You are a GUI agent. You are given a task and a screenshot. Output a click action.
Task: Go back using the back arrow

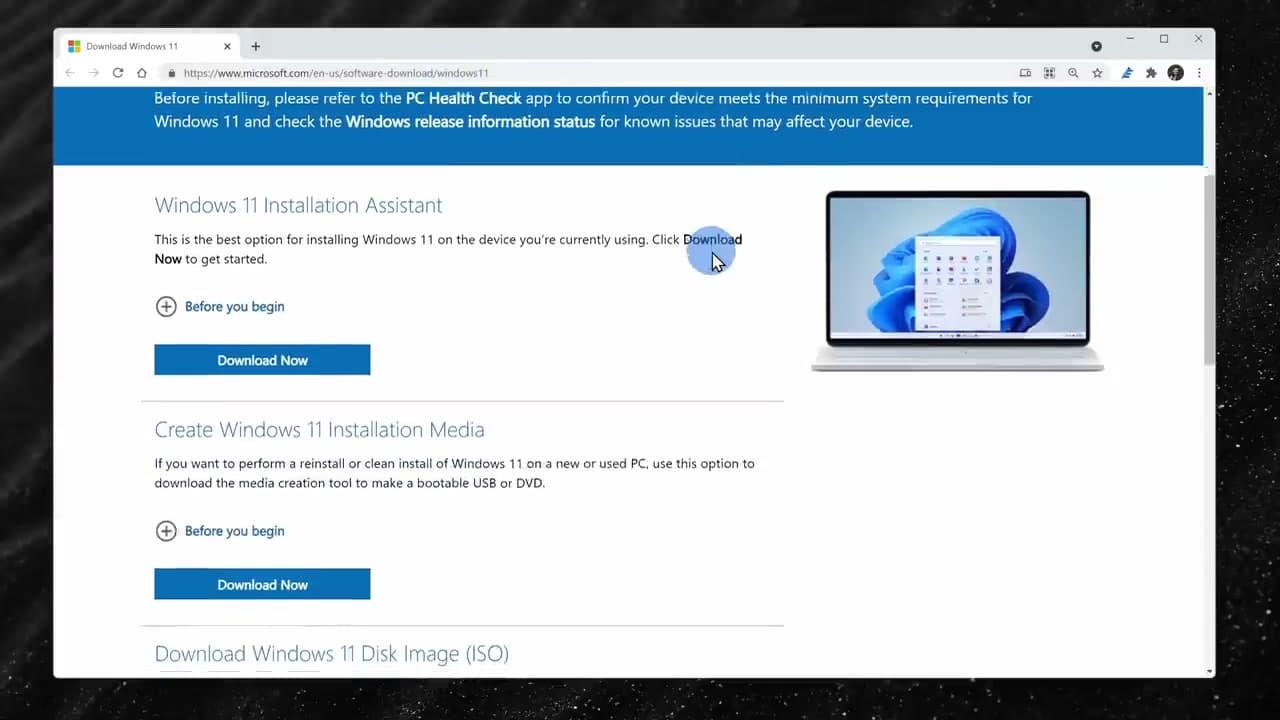click(70, 73)
